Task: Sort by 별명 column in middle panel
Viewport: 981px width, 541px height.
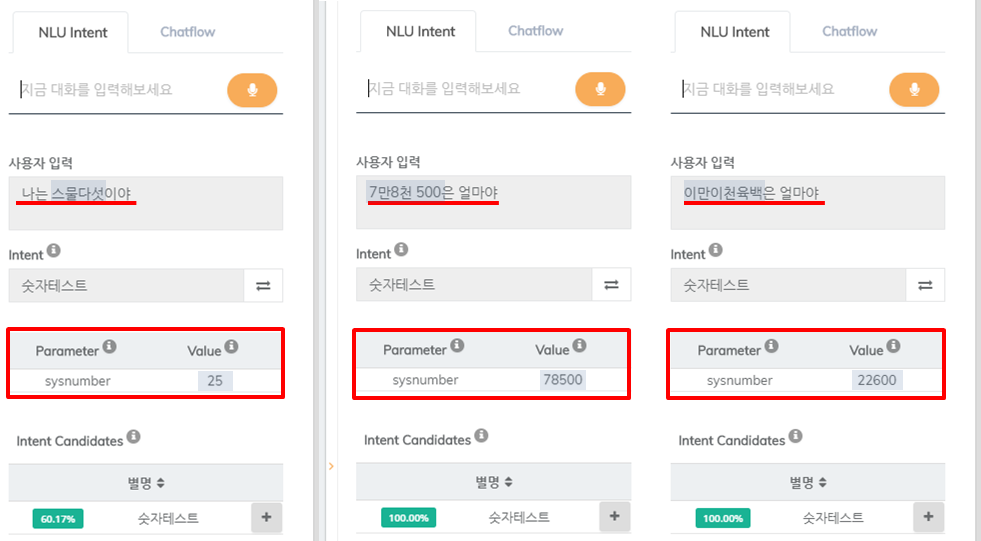Action: coord(494,482)
